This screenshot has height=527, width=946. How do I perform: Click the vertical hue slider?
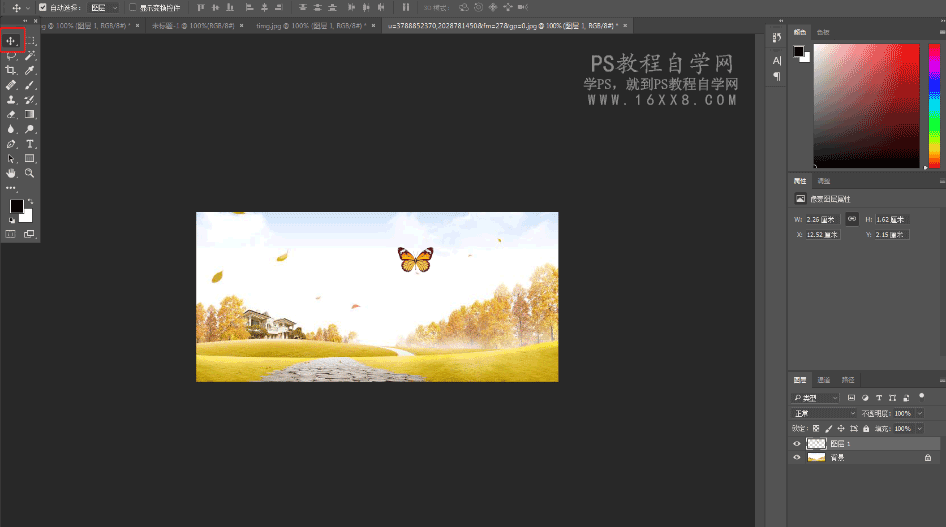[934, 106]
